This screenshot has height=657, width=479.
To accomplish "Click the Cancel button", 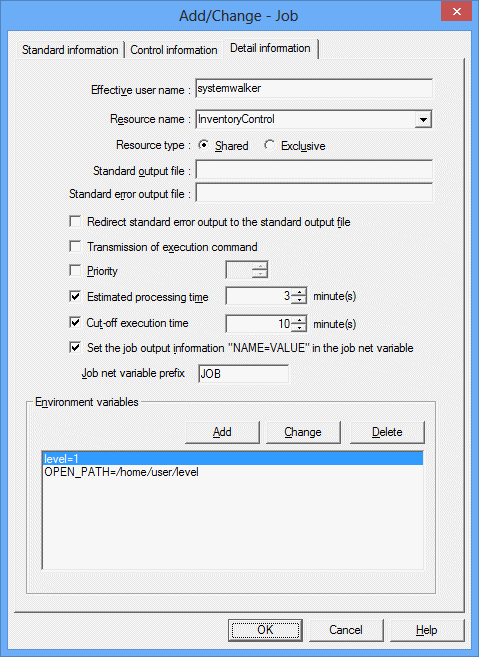I will [x=346, y=630].
